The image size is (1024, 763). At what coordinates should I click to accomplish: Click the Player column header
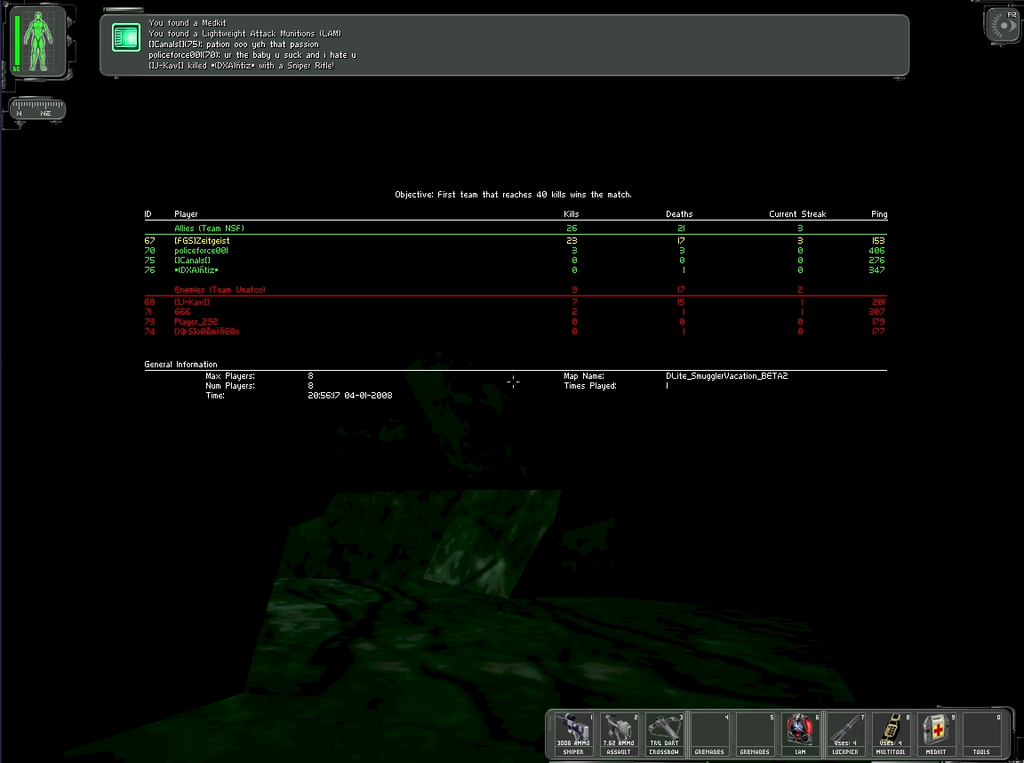pos(186,214)
